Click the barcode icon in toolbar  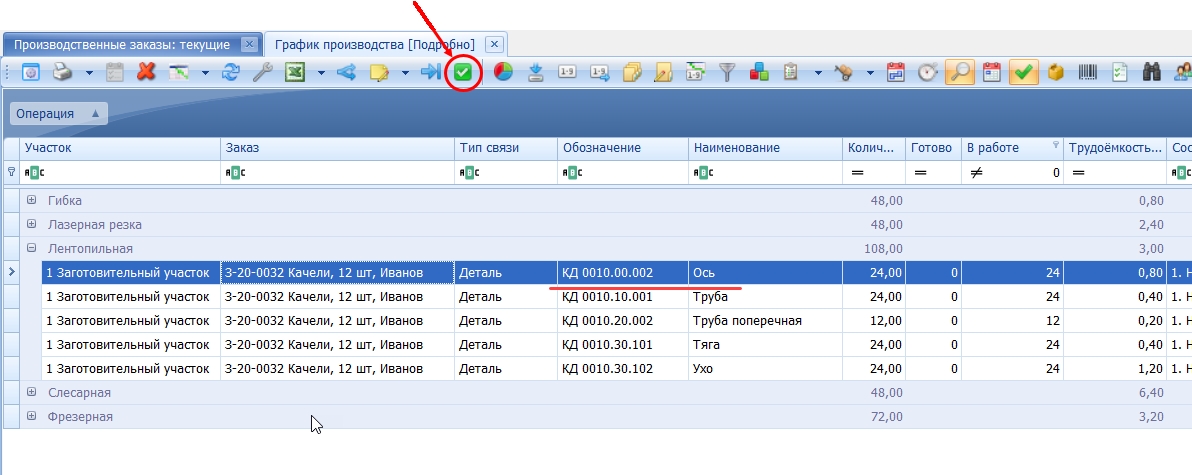pyautogui.click(x=1089, y=73)
